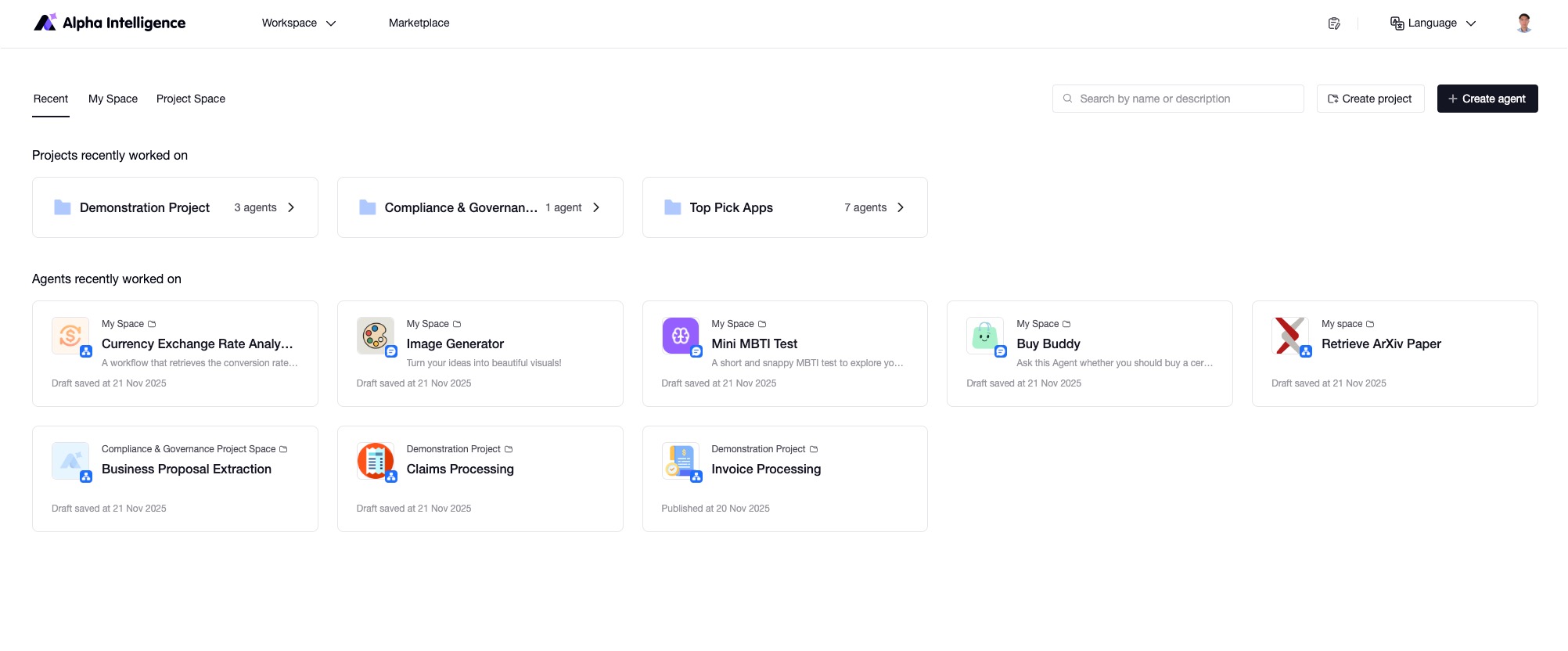This screenshot has width=1568, height=651.
Task: Click the Business Proposal Extraction icon
Action: point(70,461)
